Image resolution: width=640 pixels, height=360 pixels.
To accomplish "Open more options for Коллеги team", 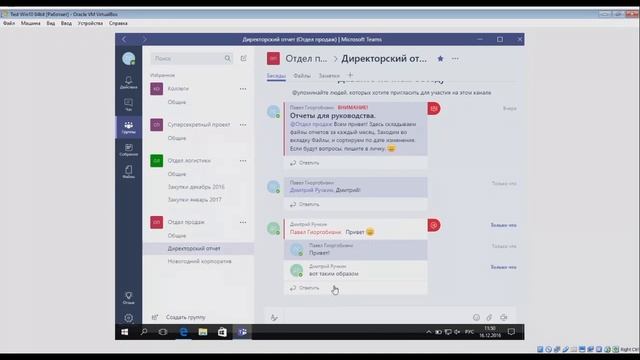I will tap(243, 89).
